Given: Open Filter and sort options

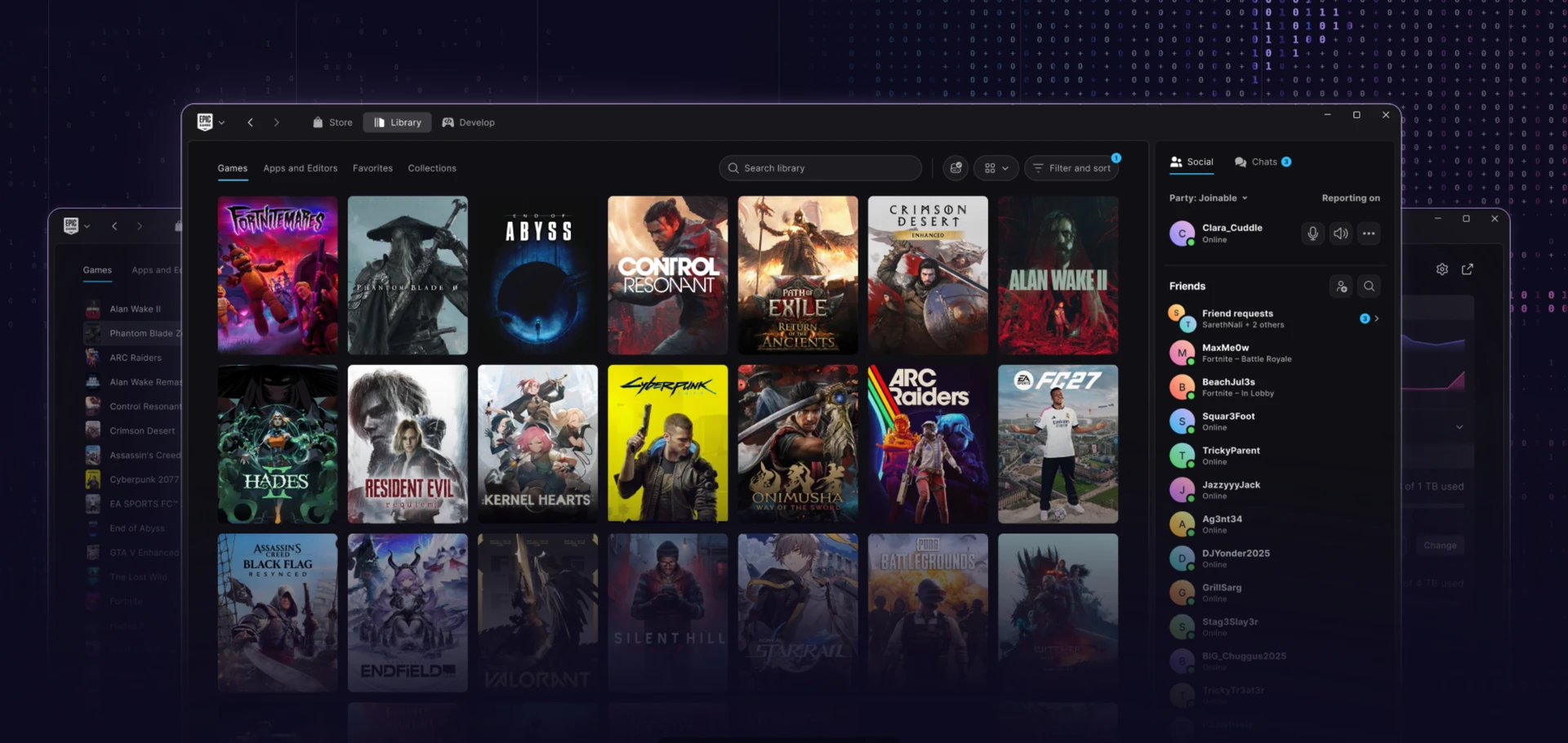Looking at the screenshot, I should (x=1071, y=168).
